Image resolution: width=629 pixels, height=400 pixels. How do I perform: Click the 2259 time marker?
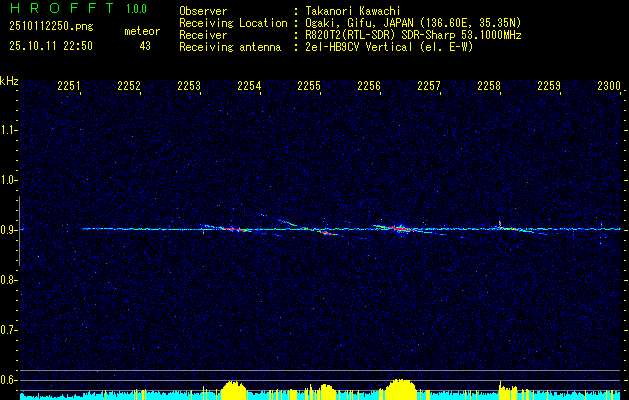pyautogui.click(x=549, y=85)
